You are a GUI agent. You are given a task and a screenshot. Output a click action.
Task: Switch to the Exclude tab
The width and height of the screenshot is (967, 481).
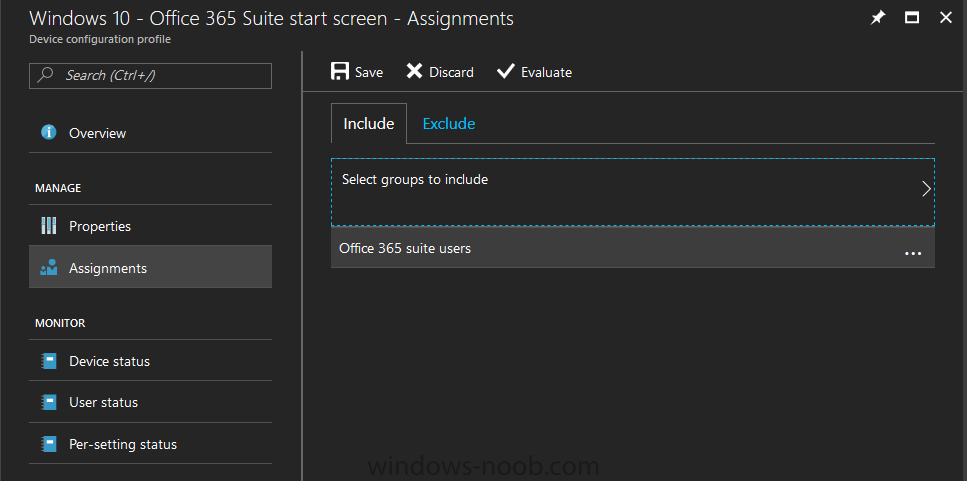(448, 123)
